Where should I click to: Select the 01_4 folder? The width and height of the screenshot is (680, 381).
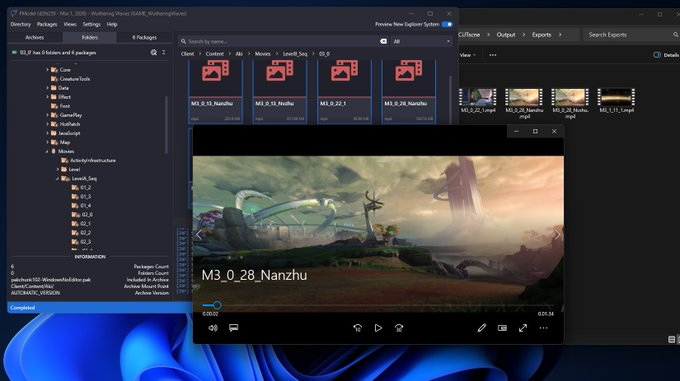click(x=81, y=206)
